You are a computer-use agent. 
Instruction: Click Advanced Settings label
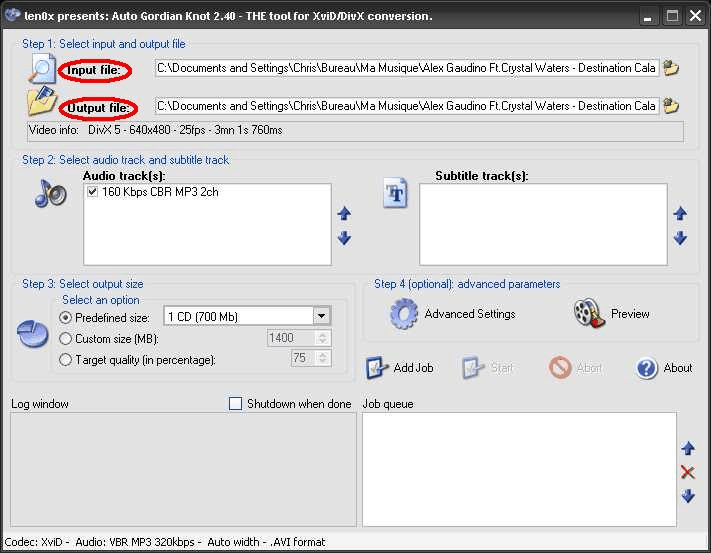[470, 314]
